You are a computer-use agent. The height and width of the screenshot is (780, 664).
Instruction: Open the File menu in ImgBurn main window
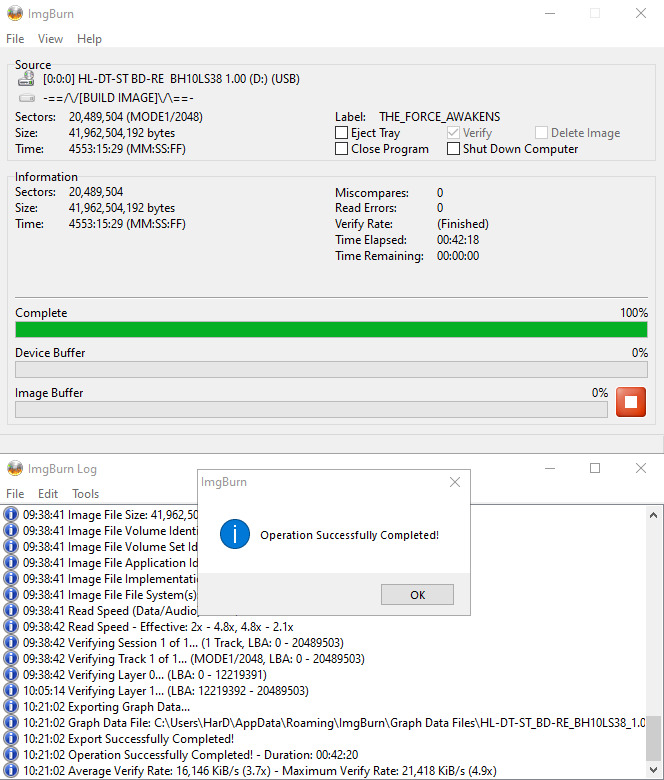tap(15, 39)
